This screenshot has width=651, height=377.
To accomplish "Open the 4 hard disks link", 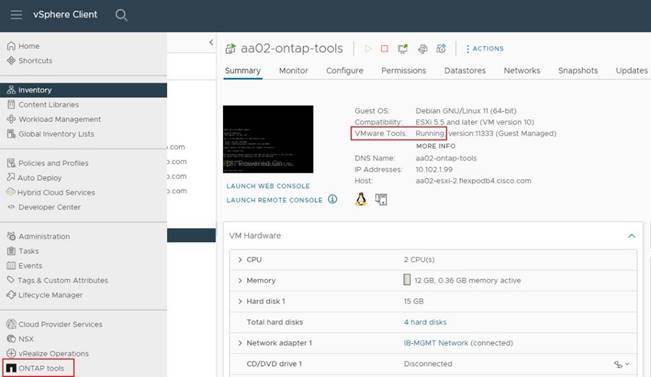I will pos(425,322).
